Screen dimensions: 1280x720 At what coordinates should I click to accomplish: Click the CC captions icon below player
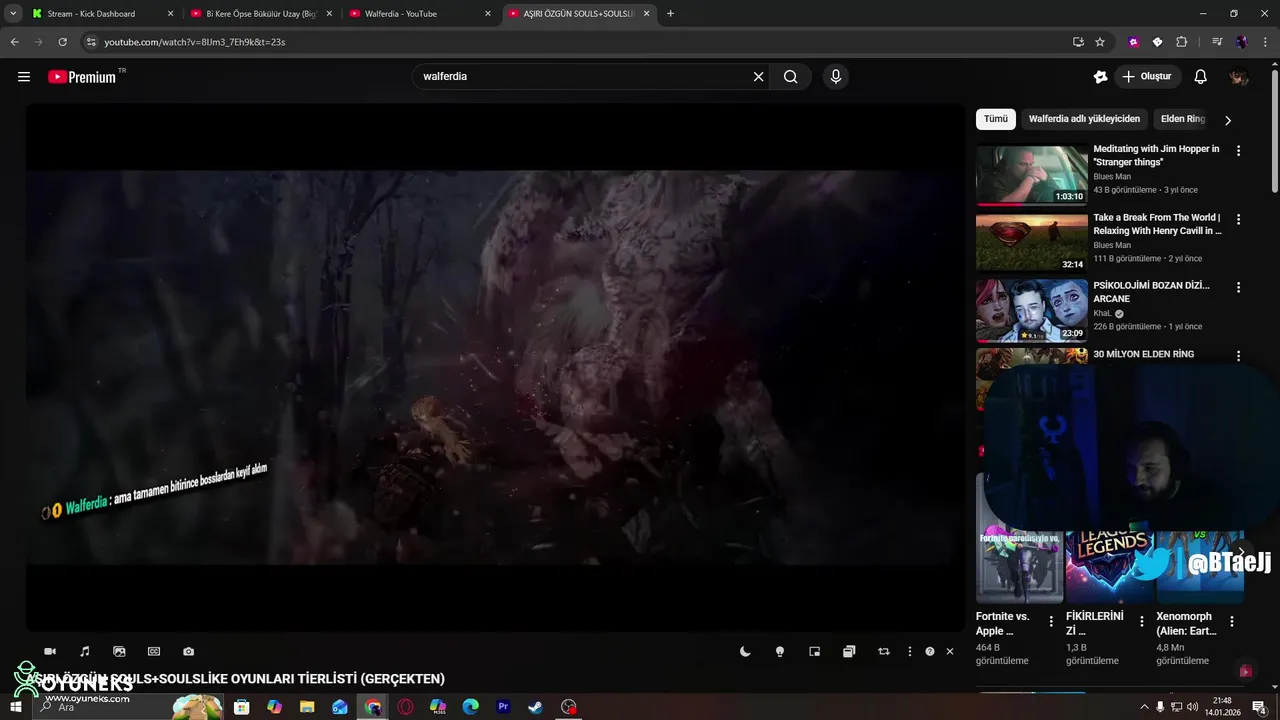coord(154,651)
